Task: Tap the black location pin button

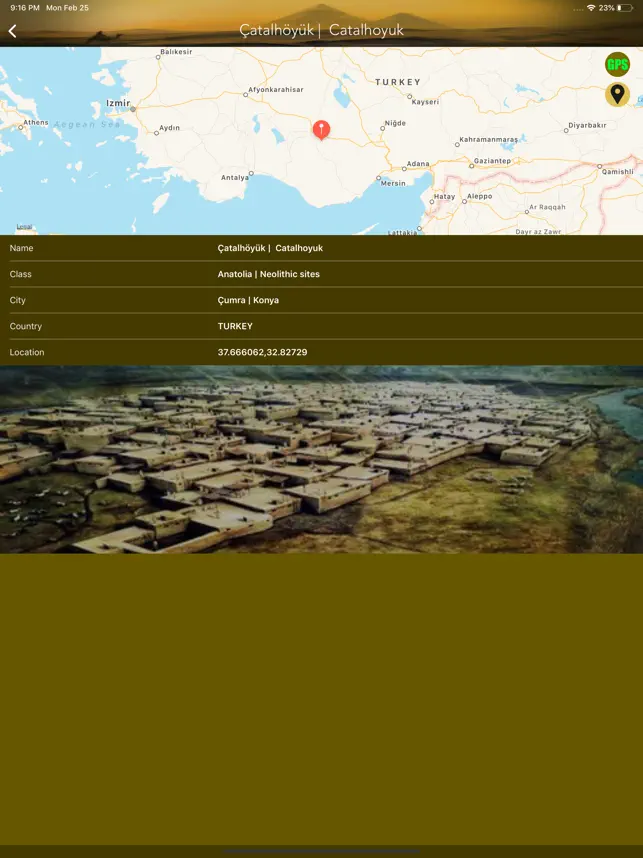Action: tap(617, 94)
